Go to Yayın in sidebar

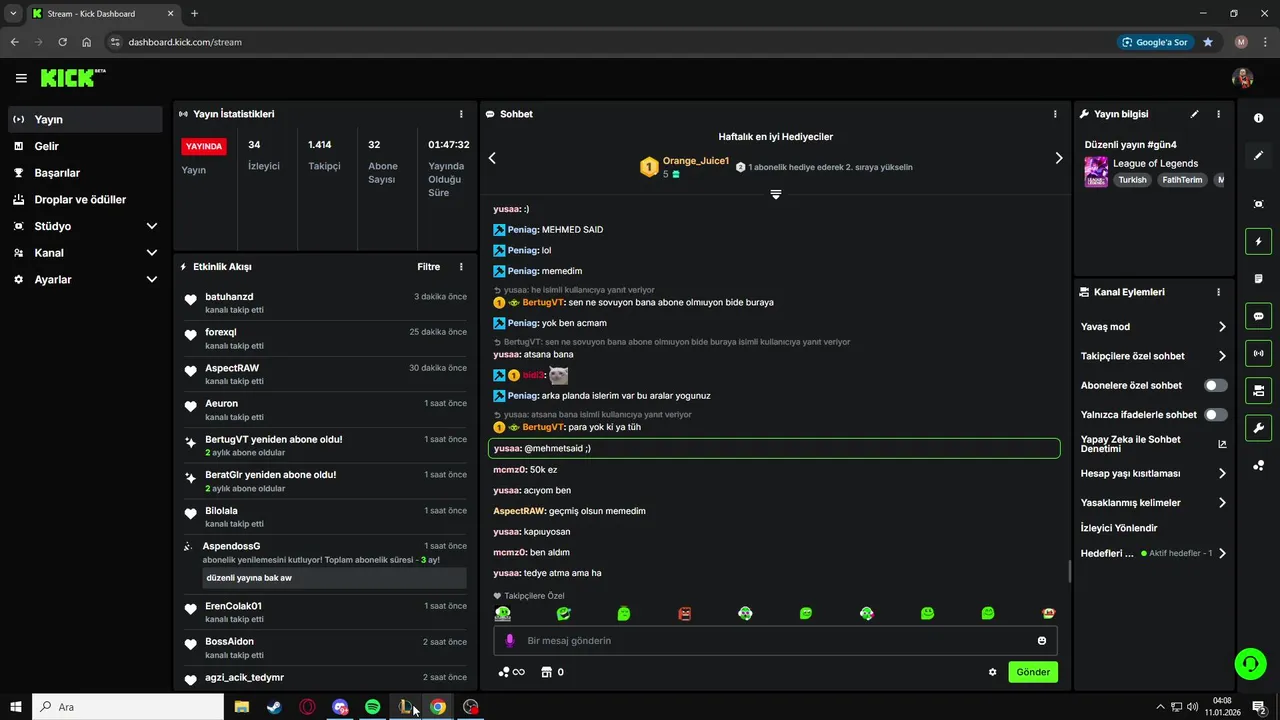(x=85, y=119)
